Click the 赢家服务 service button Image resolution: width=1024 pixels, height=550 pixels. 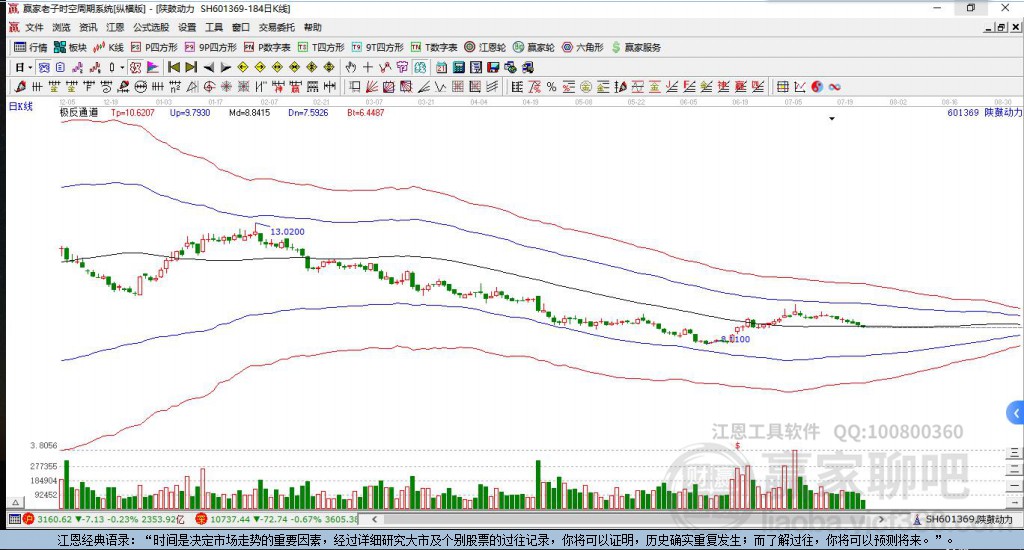(x=636, y=47)
